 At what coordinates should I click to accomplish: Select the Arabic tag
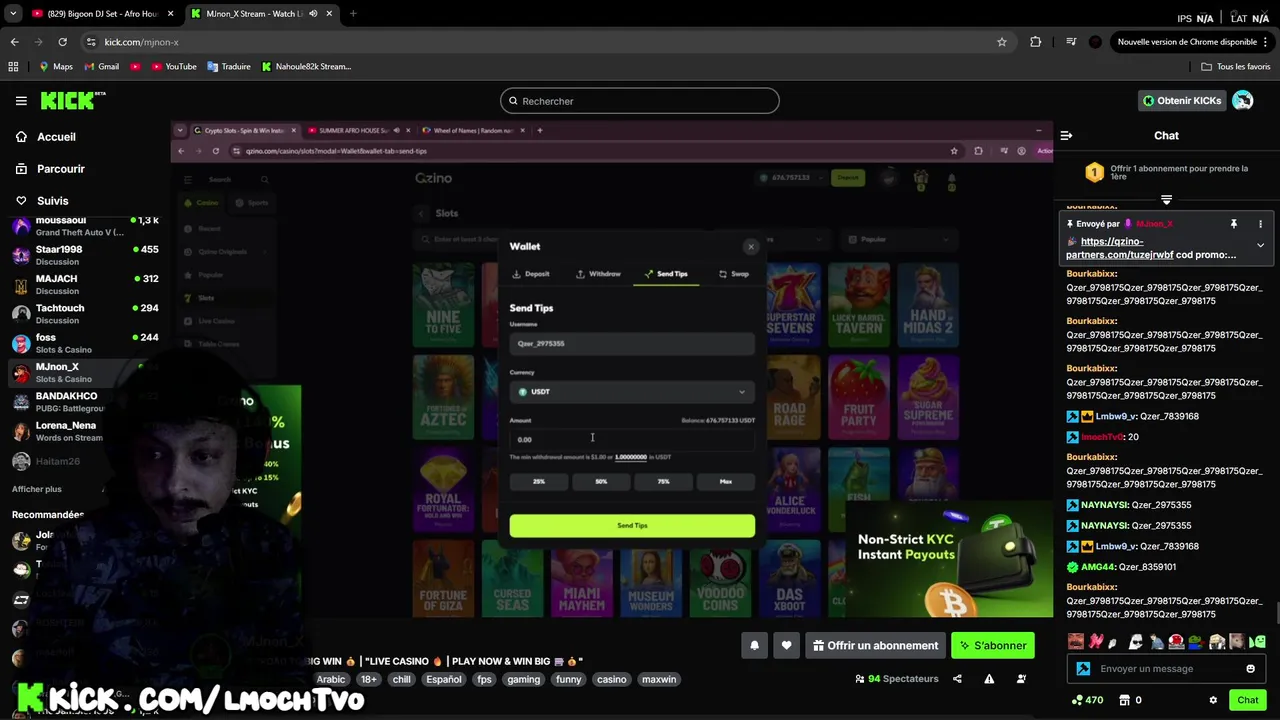pos(331,680)
